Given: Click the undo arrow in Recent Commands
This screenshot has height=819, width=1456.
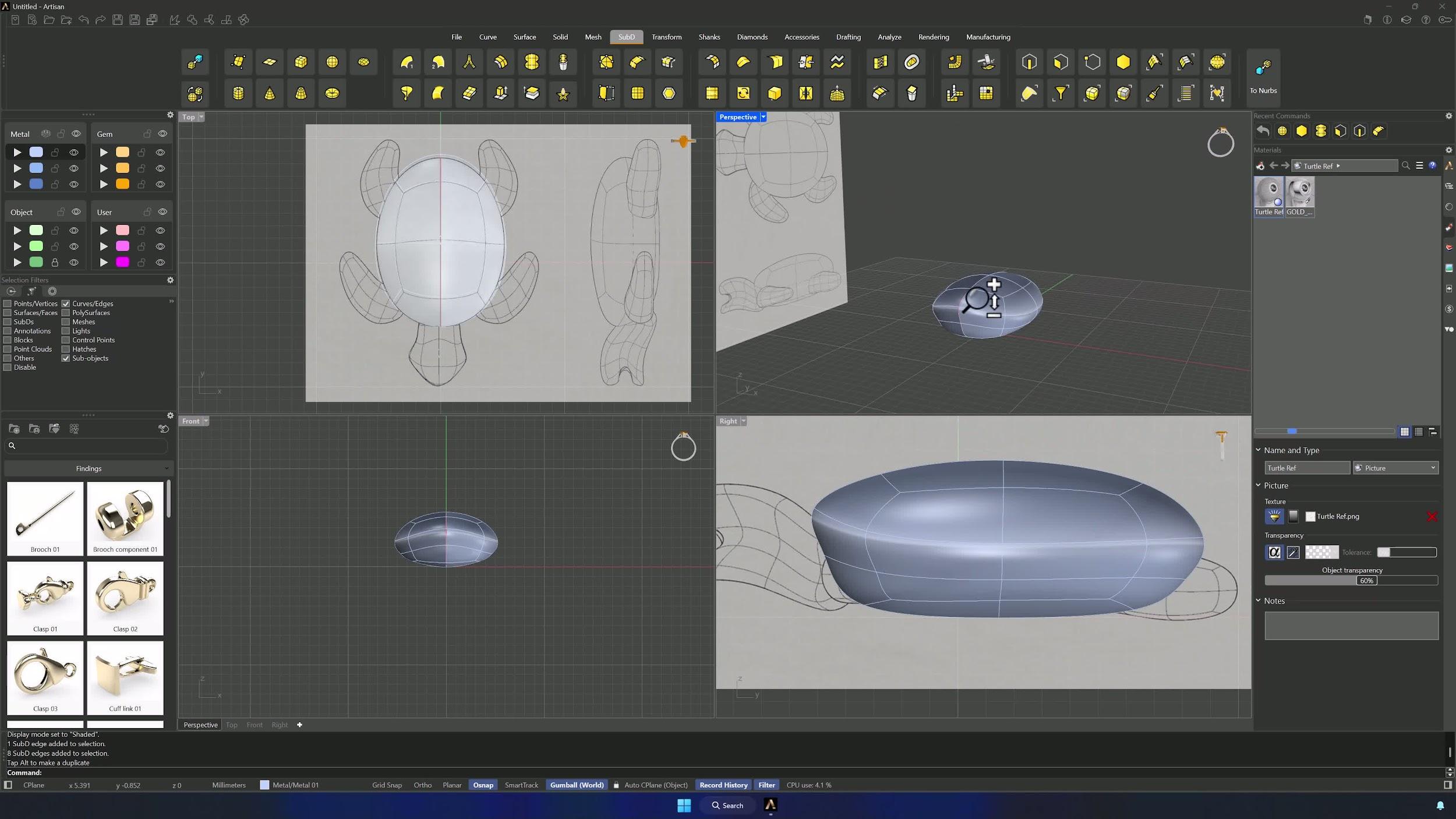Looking at the screenshot, I should tap(1263, 131).
